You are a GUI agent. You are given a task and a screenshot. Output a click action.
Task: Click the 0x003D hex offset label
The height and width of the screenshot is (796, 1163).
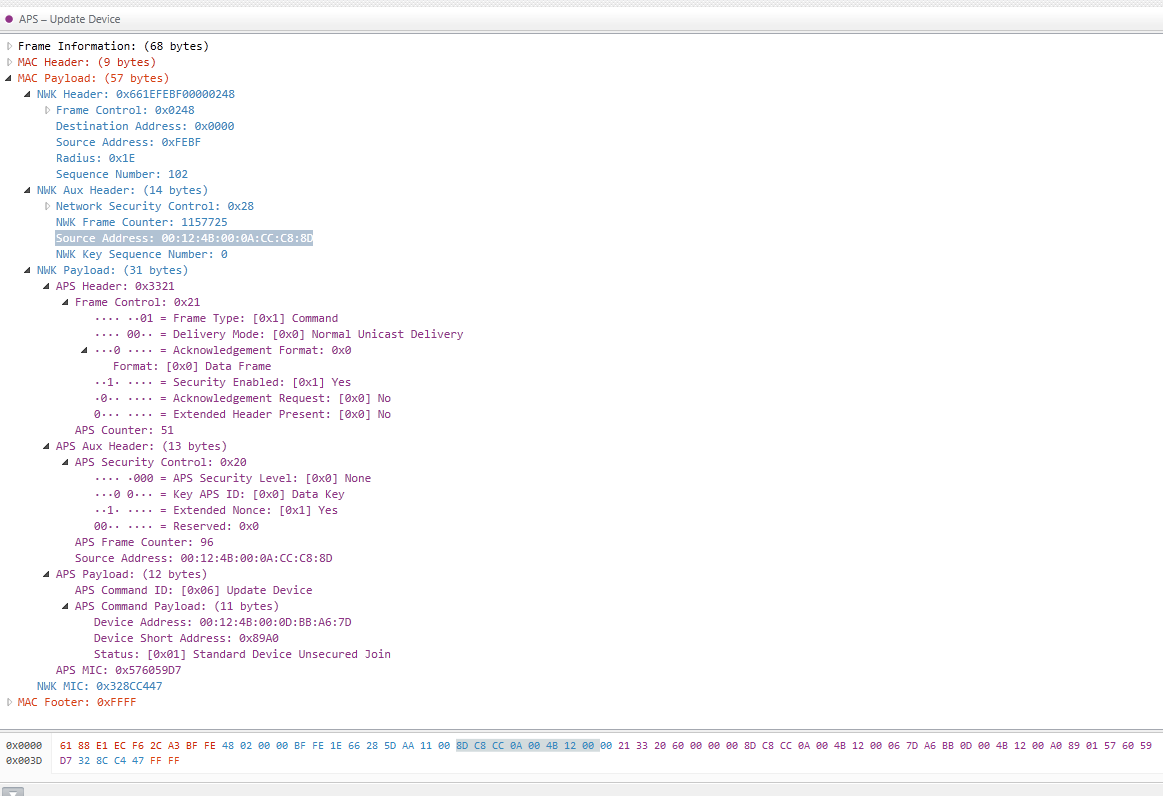coord(24,760)
